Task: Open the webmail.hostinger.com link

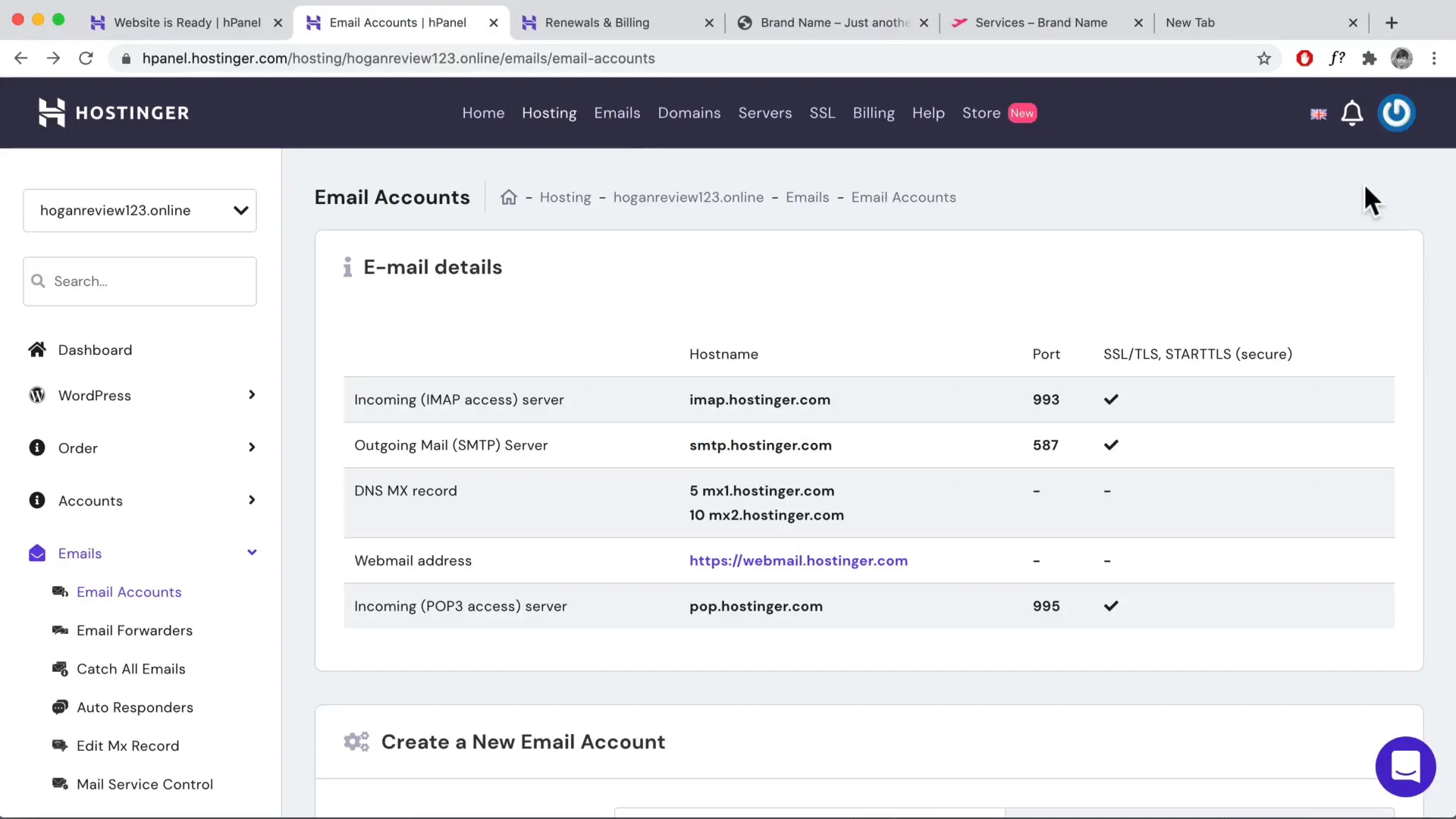Action: point(798,560)
